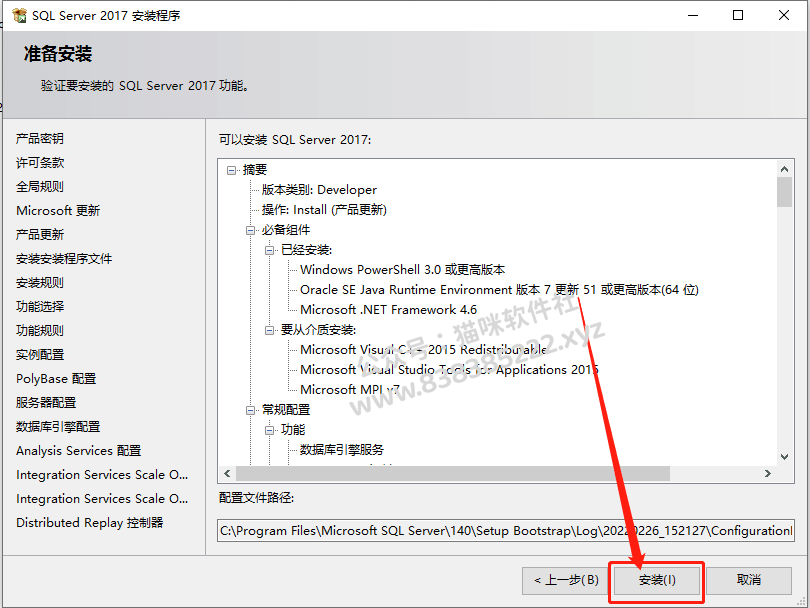Image resolution: width=810 pixels, height=608 pixels.
Task: Select the 数据库引擎服务 row
Action: [x=342, y=450]
